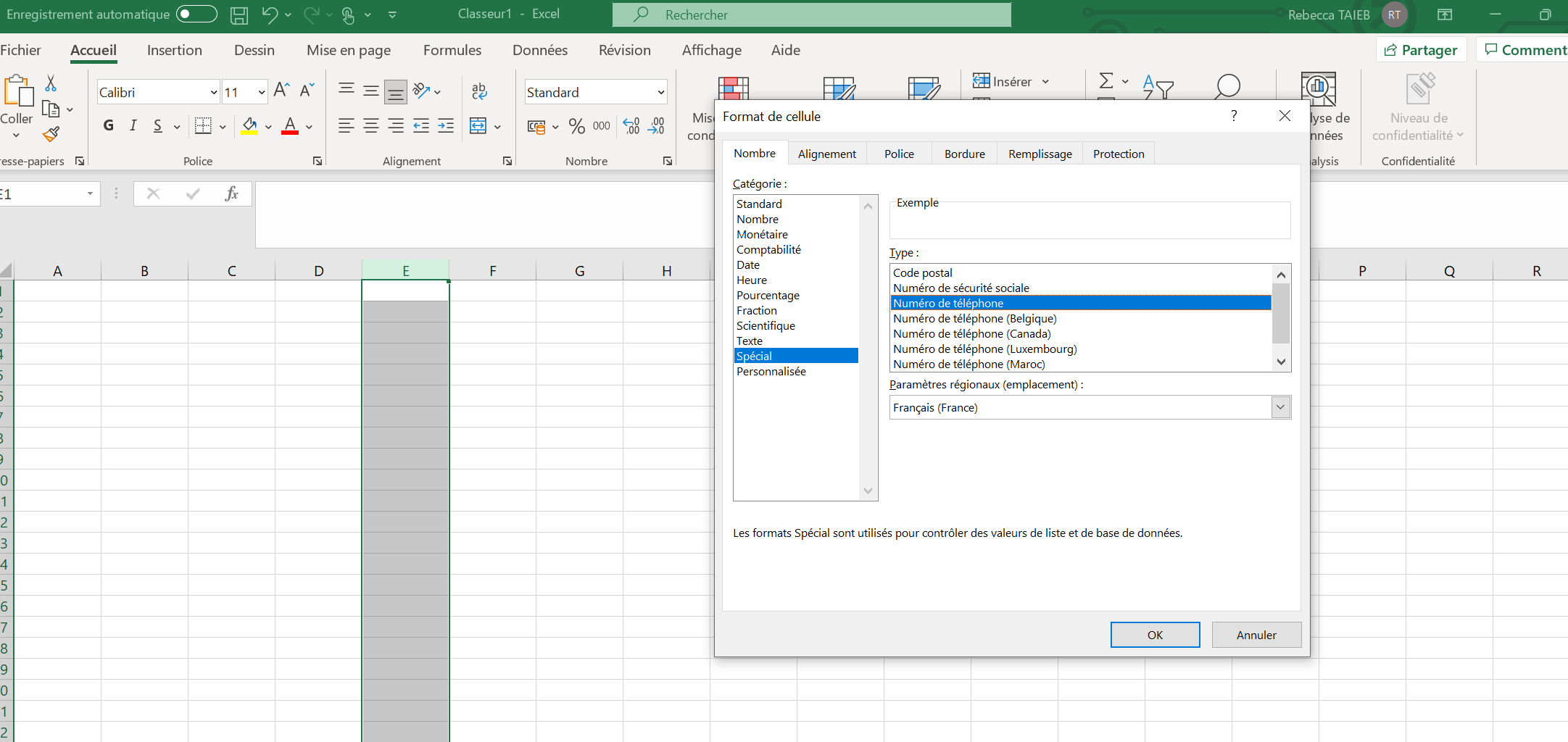
Task: Switch to Alignement tab in dialog
Action: pos(827,154)
